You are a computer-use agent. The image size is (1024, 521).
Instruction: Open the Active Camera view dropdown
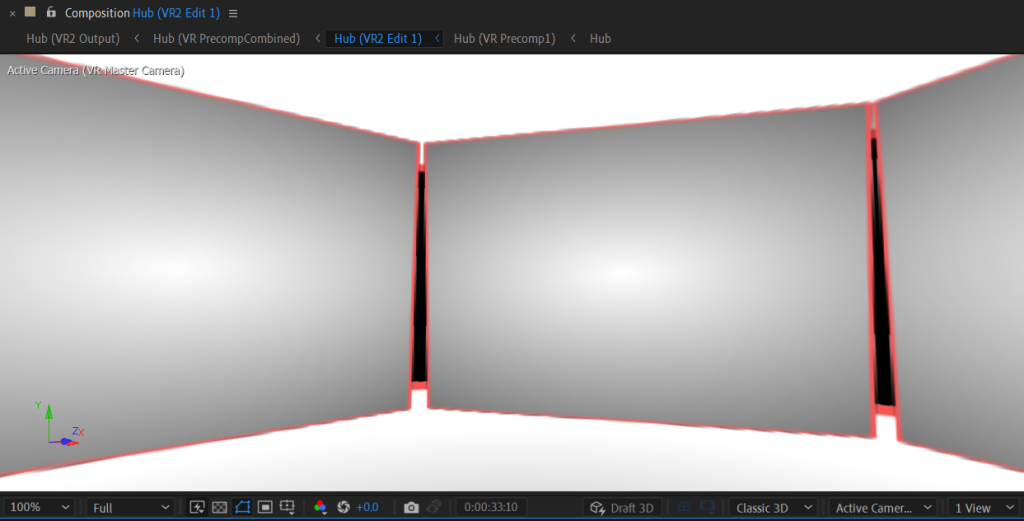[884, 507]
